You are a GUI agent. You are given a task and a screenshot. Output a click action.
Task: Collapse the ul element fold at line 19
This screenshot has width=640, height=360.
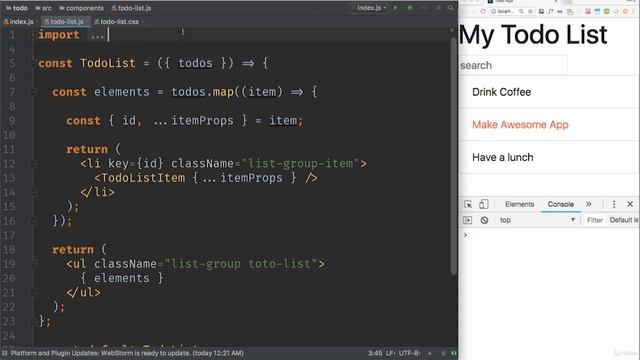33,264
